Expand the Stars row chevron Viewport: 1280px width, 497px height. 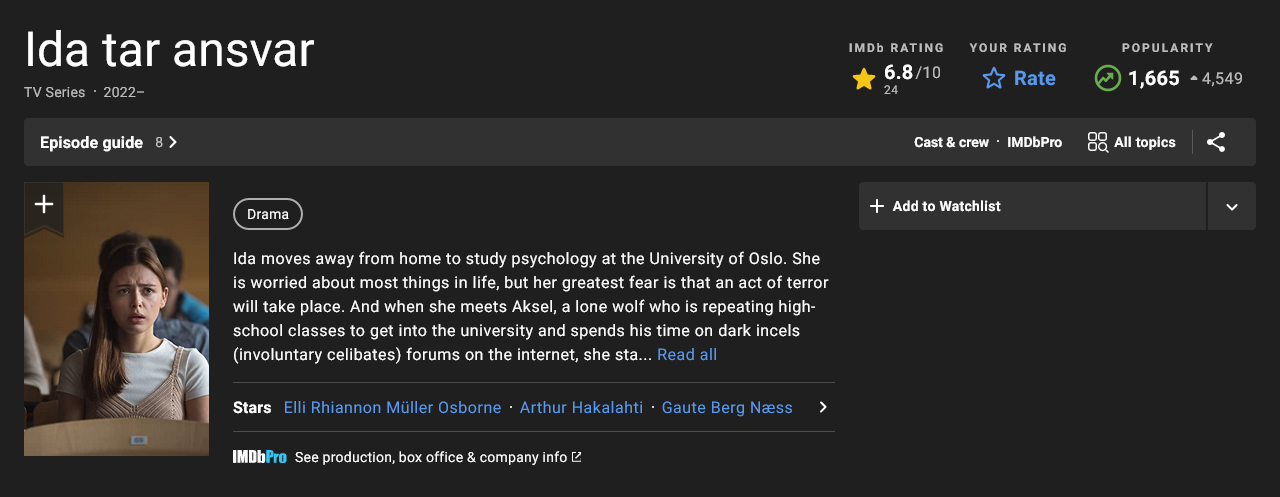click(823, 407)
